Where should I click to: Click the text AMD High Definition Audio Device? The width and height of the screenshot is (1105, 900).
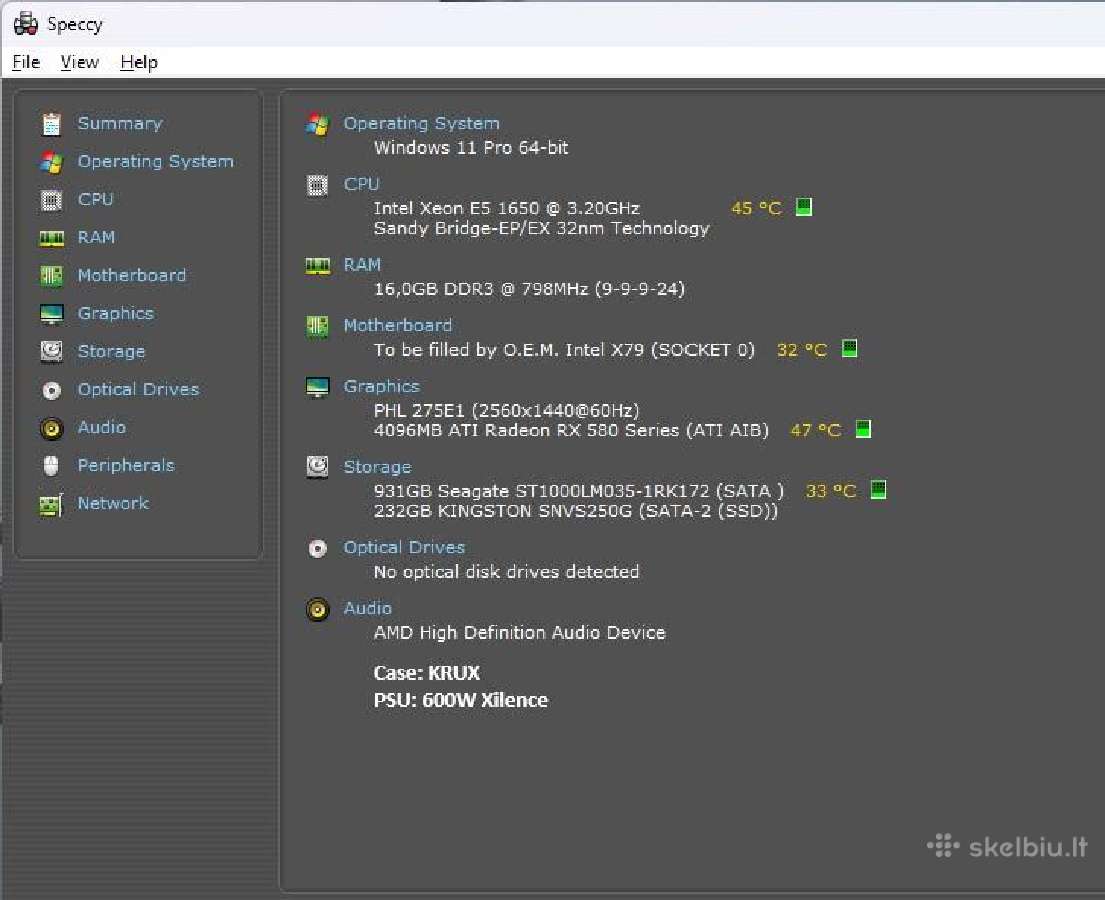point(519,633)
